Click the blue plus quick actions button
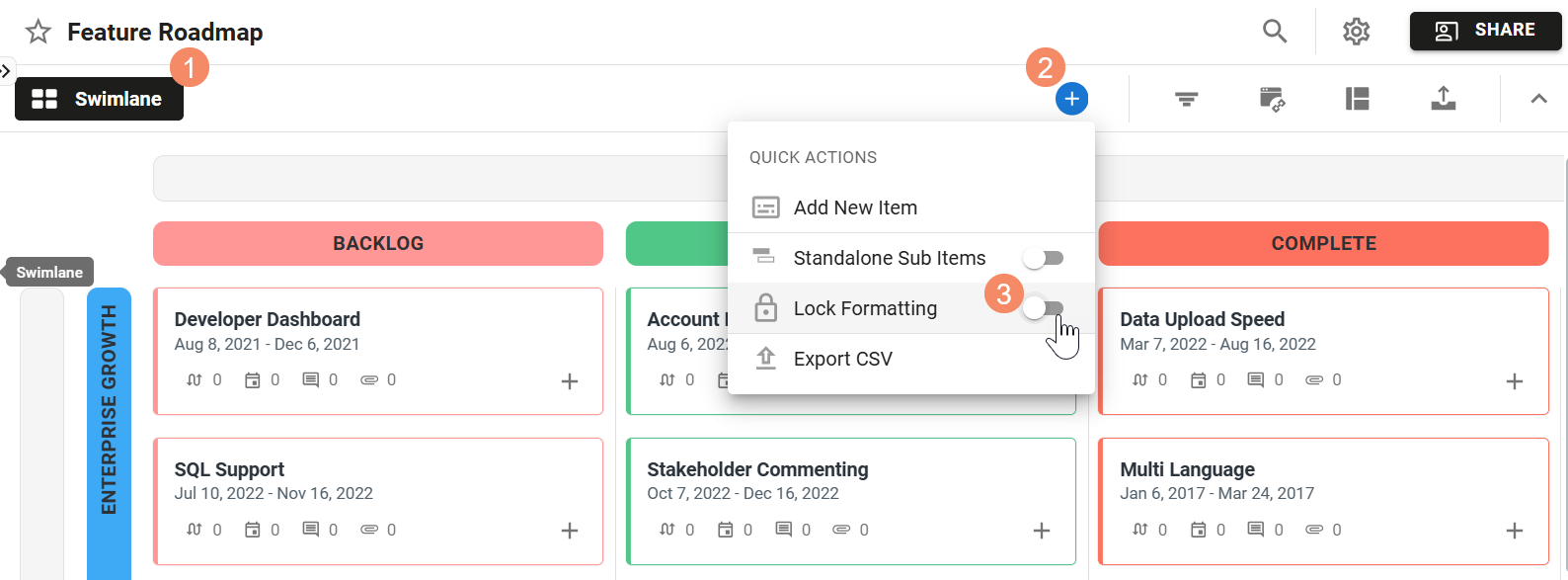Screen dimensions: 1568x580 1071,99
